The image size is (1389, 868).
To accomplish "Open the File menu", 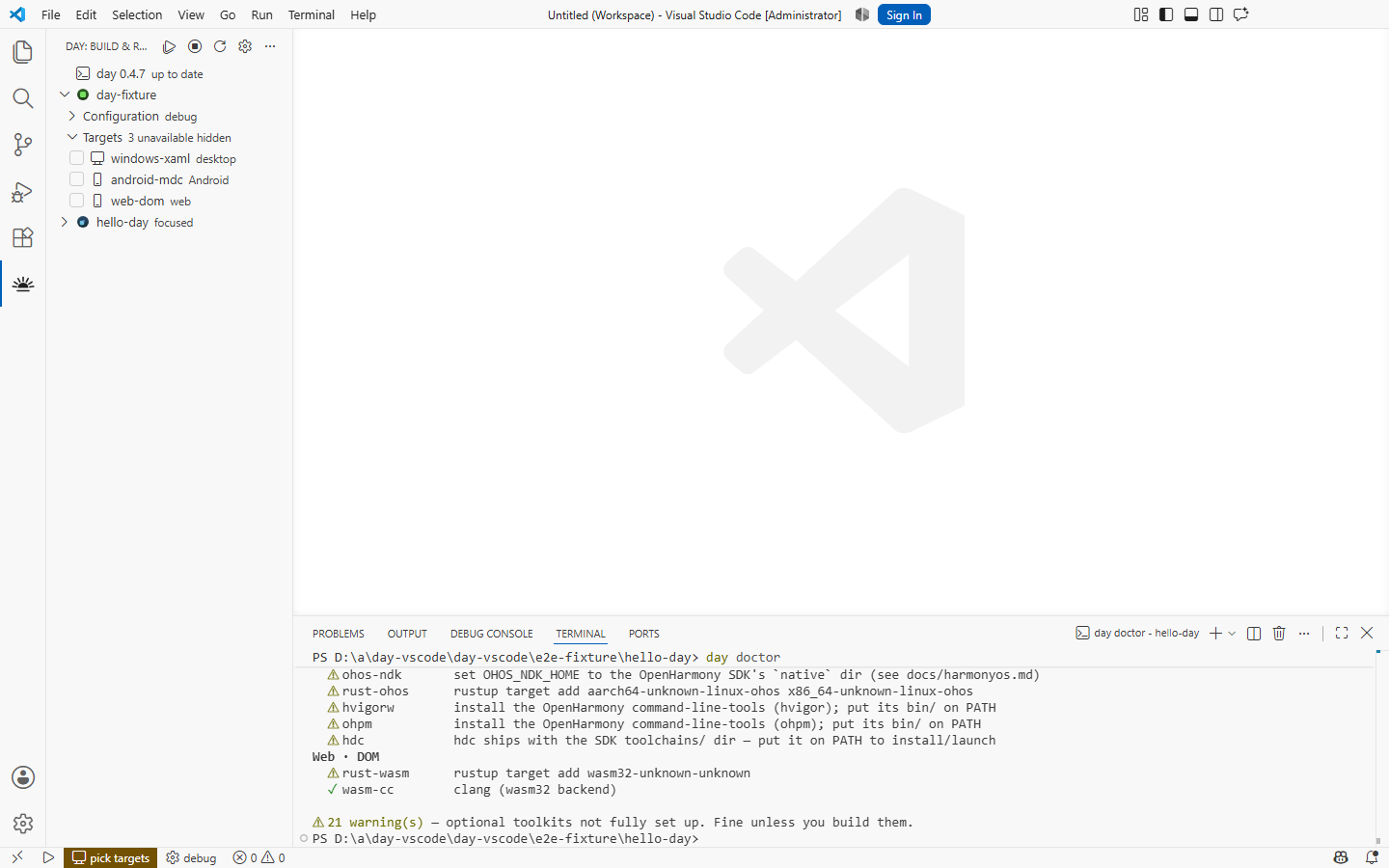I will click(51, 14).
